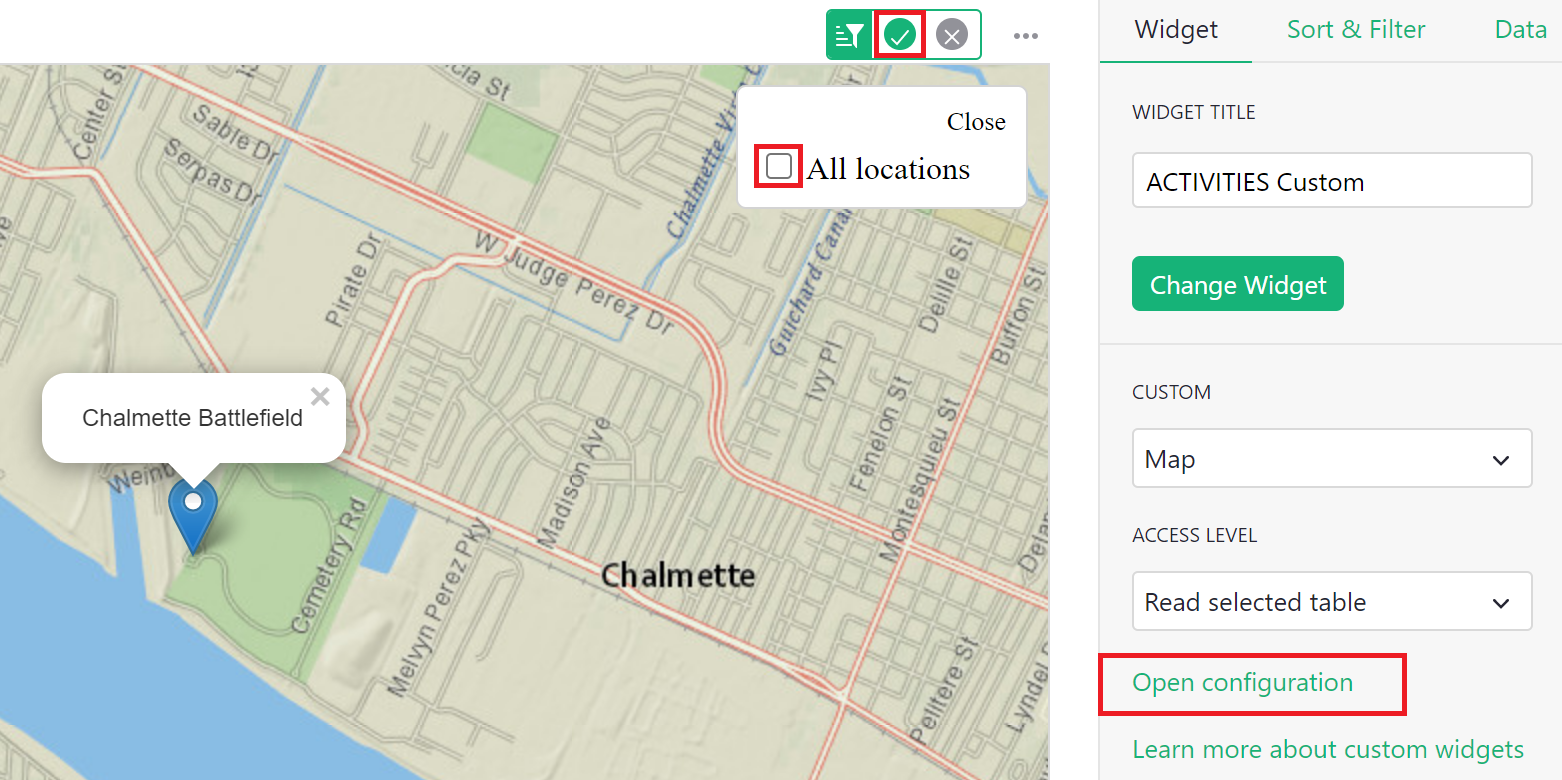Expand the Read selected table list via chevron
The height and width of the screenshot is (780, 1562).
click(1500, 603)
